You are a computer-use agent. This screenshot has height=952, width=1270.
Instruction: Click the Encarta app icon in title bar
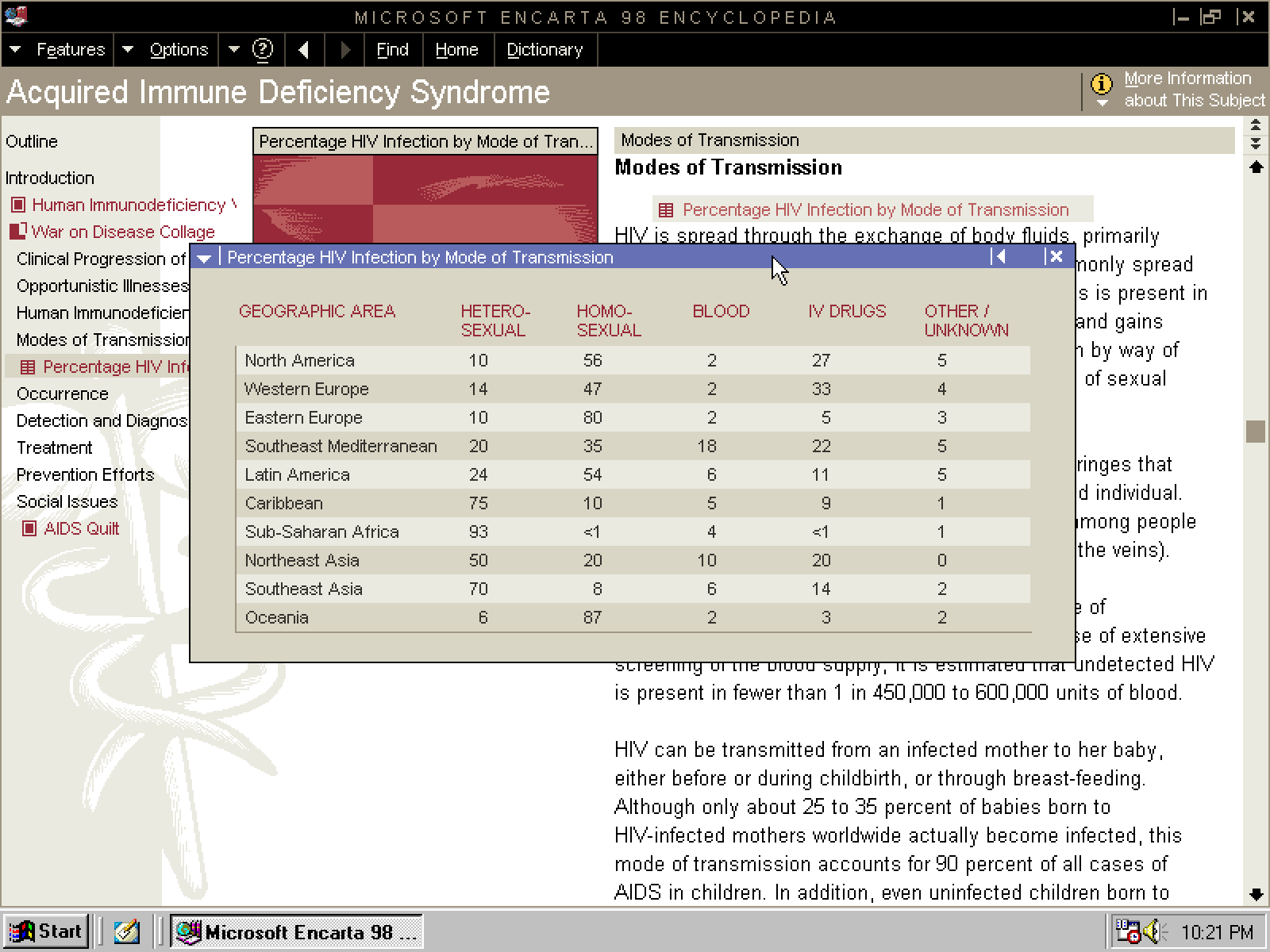(16, 16)
